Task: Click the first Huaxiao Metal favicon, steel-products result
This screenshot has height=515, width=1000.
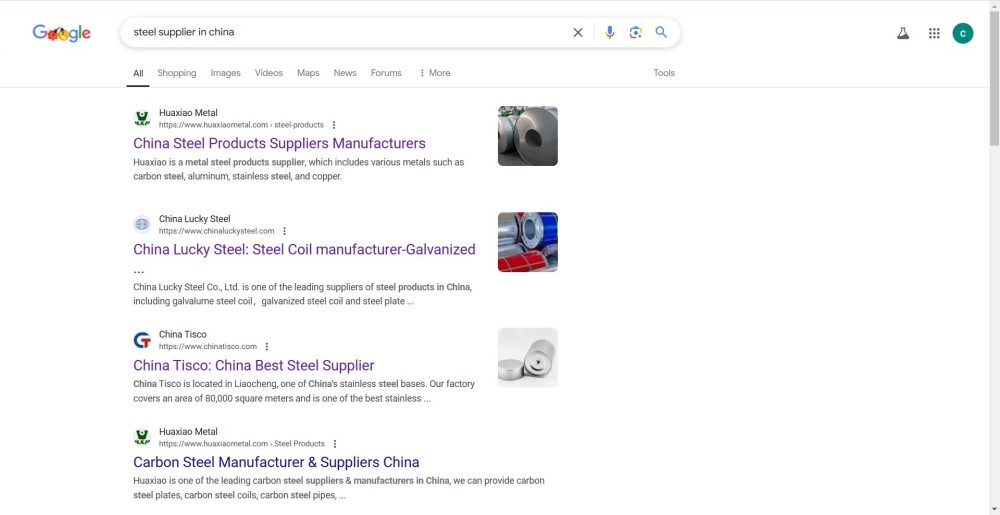Action: tap(142, 119)
